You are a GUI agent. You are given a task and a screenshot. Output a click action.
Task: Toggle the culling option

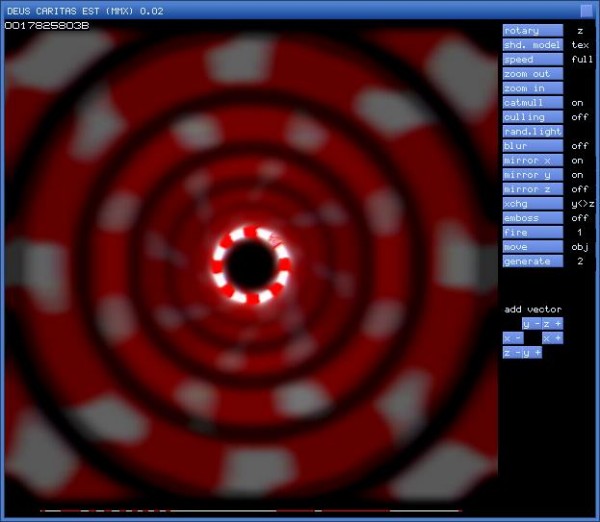(532, 117)
